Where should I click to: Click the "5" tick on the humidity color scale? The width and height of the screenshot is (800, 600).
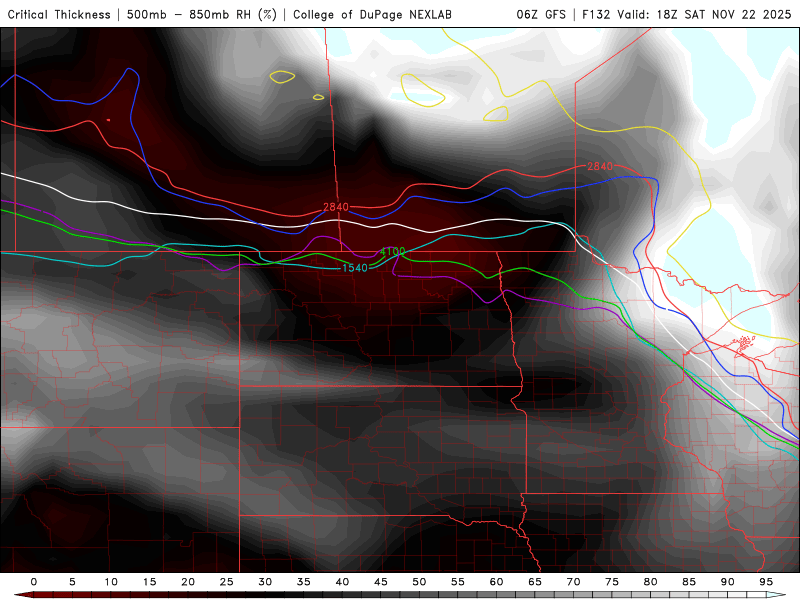click(x=72, y=582)
